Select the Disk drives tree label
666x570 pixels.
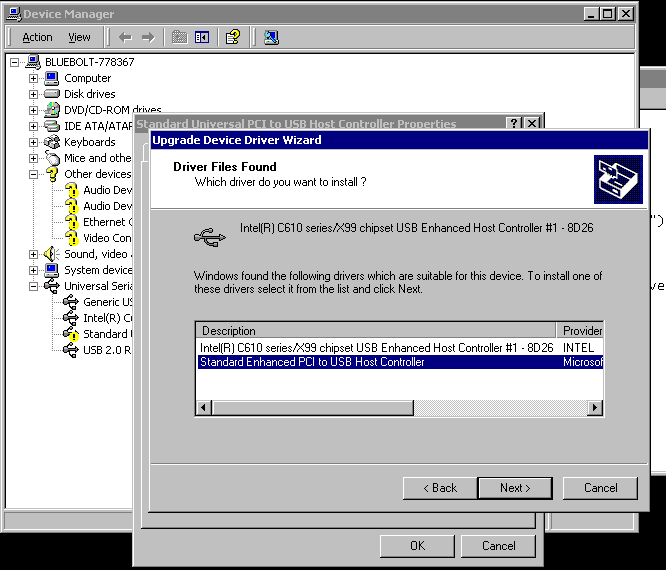(x=90, y=94)
